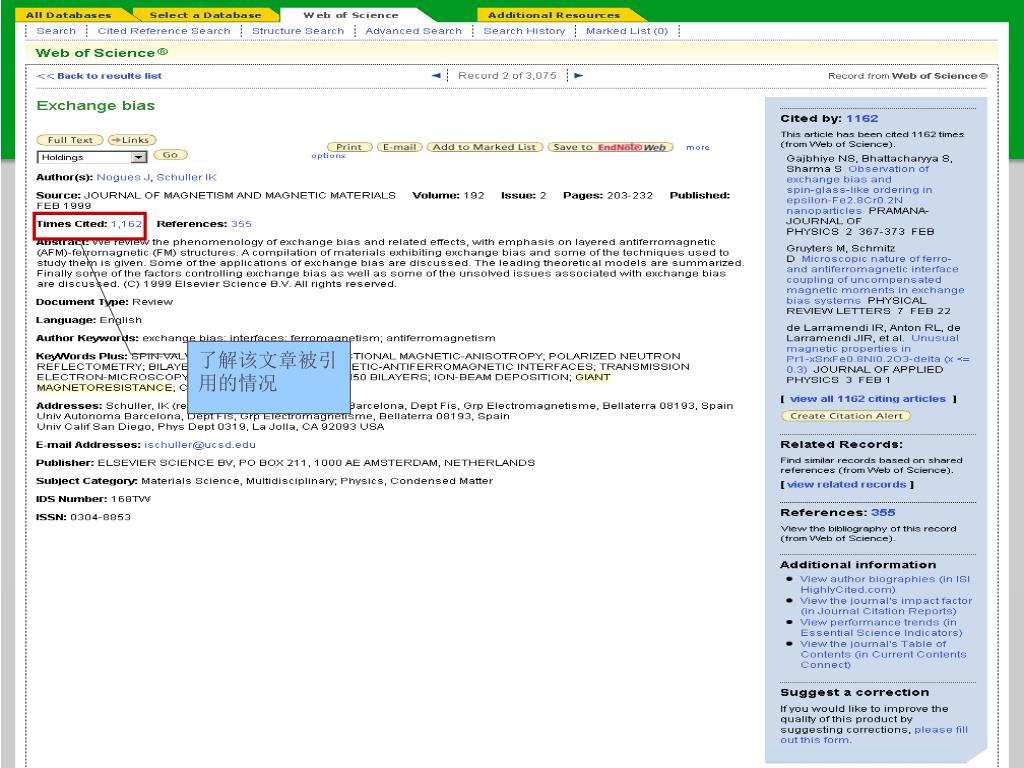The image size is (1024, 768).
Task: Open Marked List (0)
Action: [x=627, y=31]
